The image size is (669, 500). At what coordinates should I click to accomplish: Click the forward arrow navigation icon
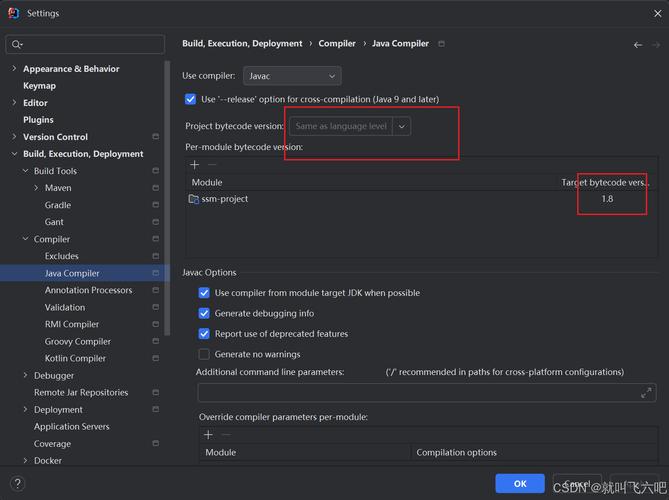[x=656, y=45]
